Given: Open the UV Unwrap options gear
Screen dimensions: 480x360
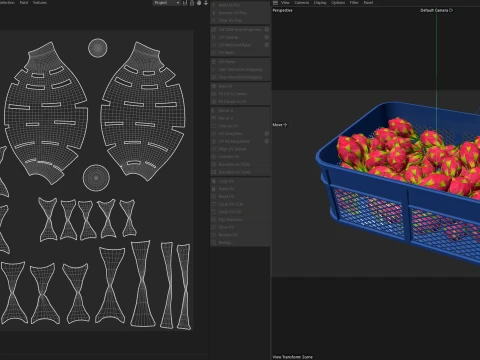Looking at the screenshot, I should tap(267, 37).
